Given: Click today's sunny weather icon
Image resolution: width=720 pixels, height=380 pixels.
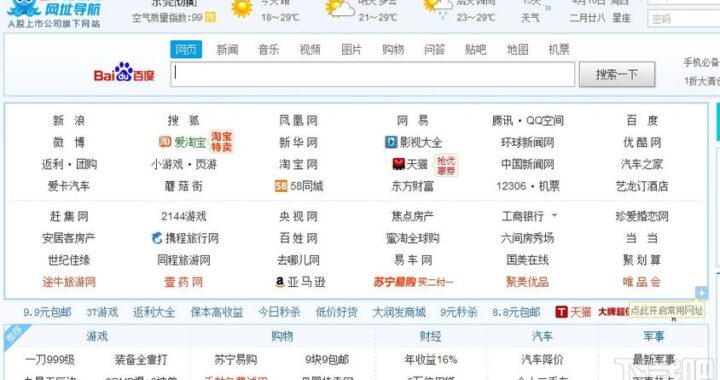Looking at the screenshot, I should click(x=242, y=7).
